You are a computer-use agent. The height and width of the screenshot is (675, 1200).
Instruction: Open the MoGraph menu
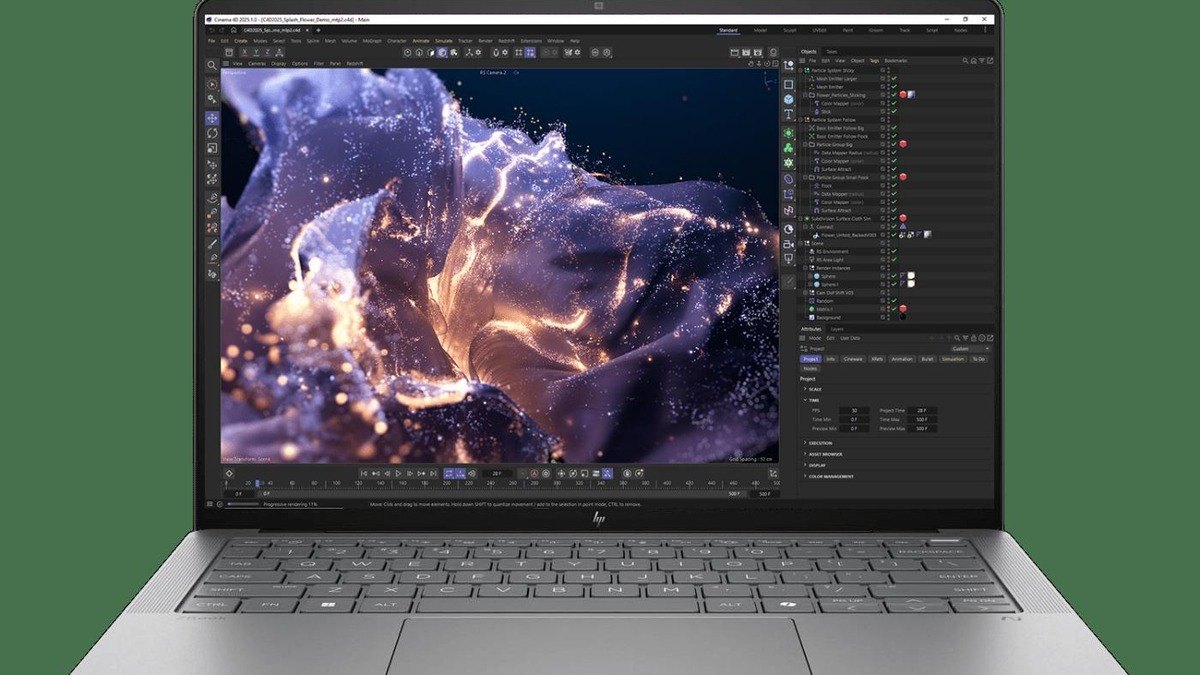pos(372,41)
